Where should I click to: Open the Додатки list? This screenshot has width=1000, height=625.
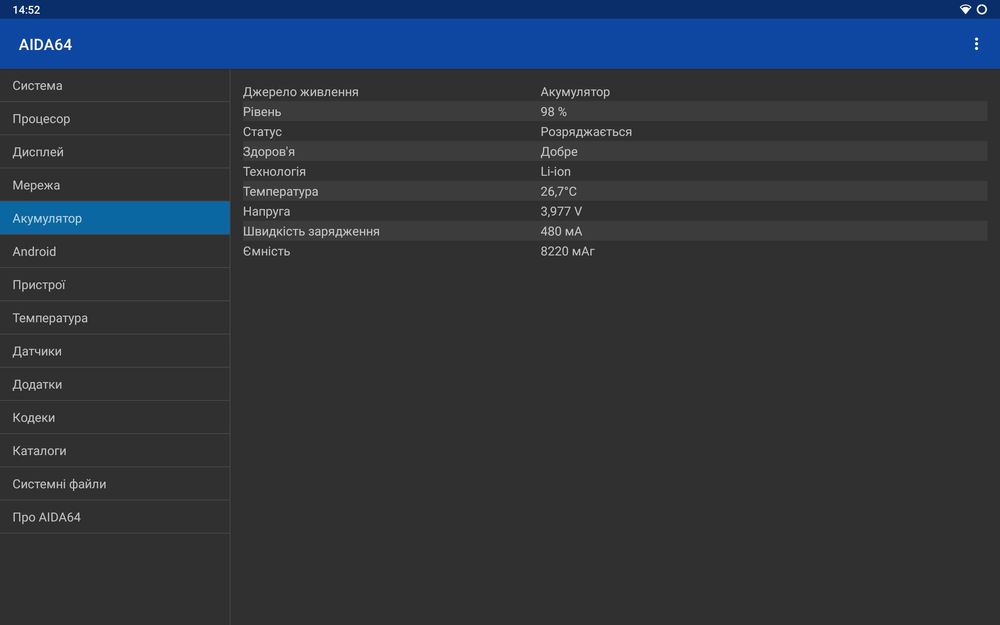pyautogui.click(x=115, y=384)
